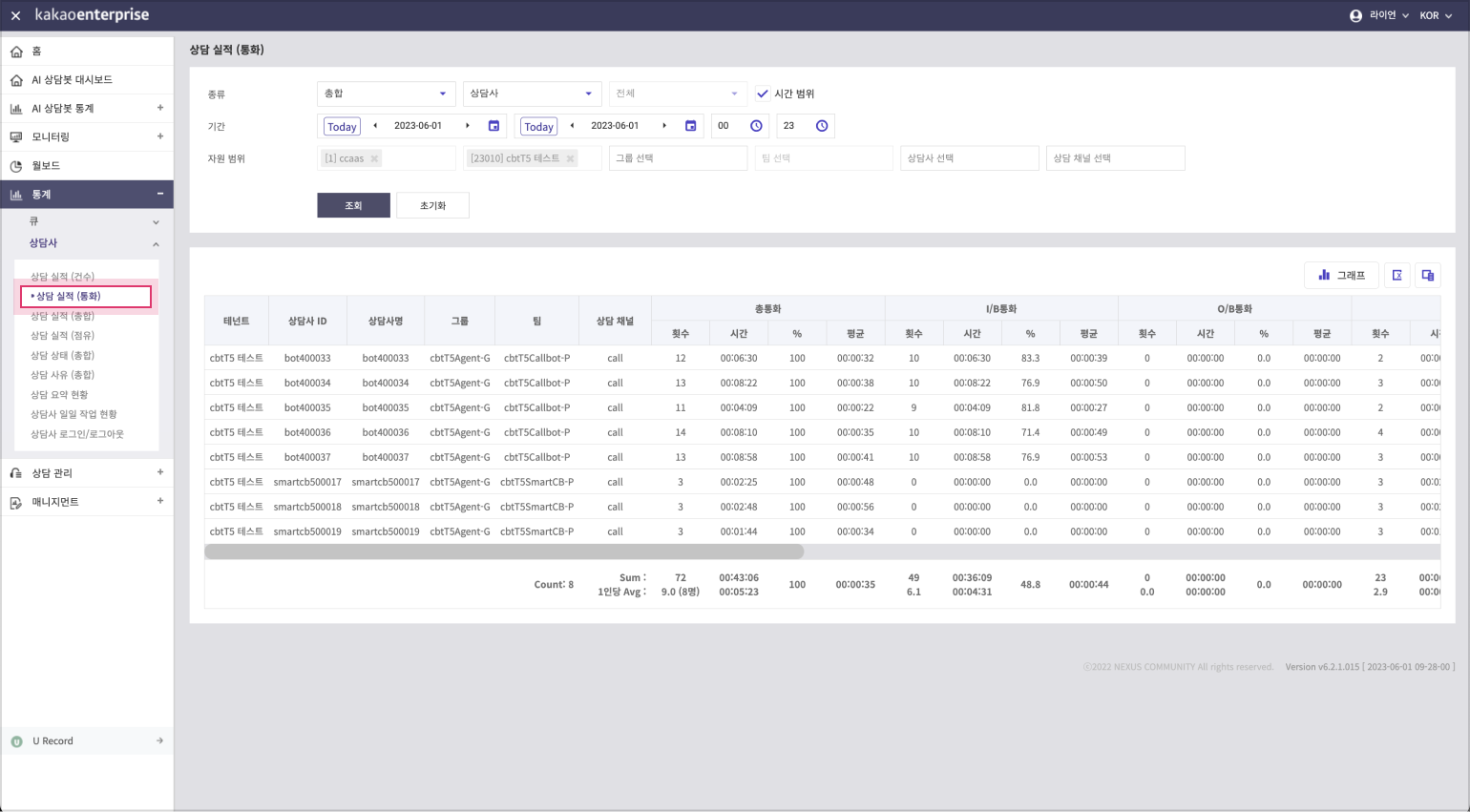Click the clock icon for start hour 00
Viewport: 1470px width, 812px height.
(x=756, y=126)
